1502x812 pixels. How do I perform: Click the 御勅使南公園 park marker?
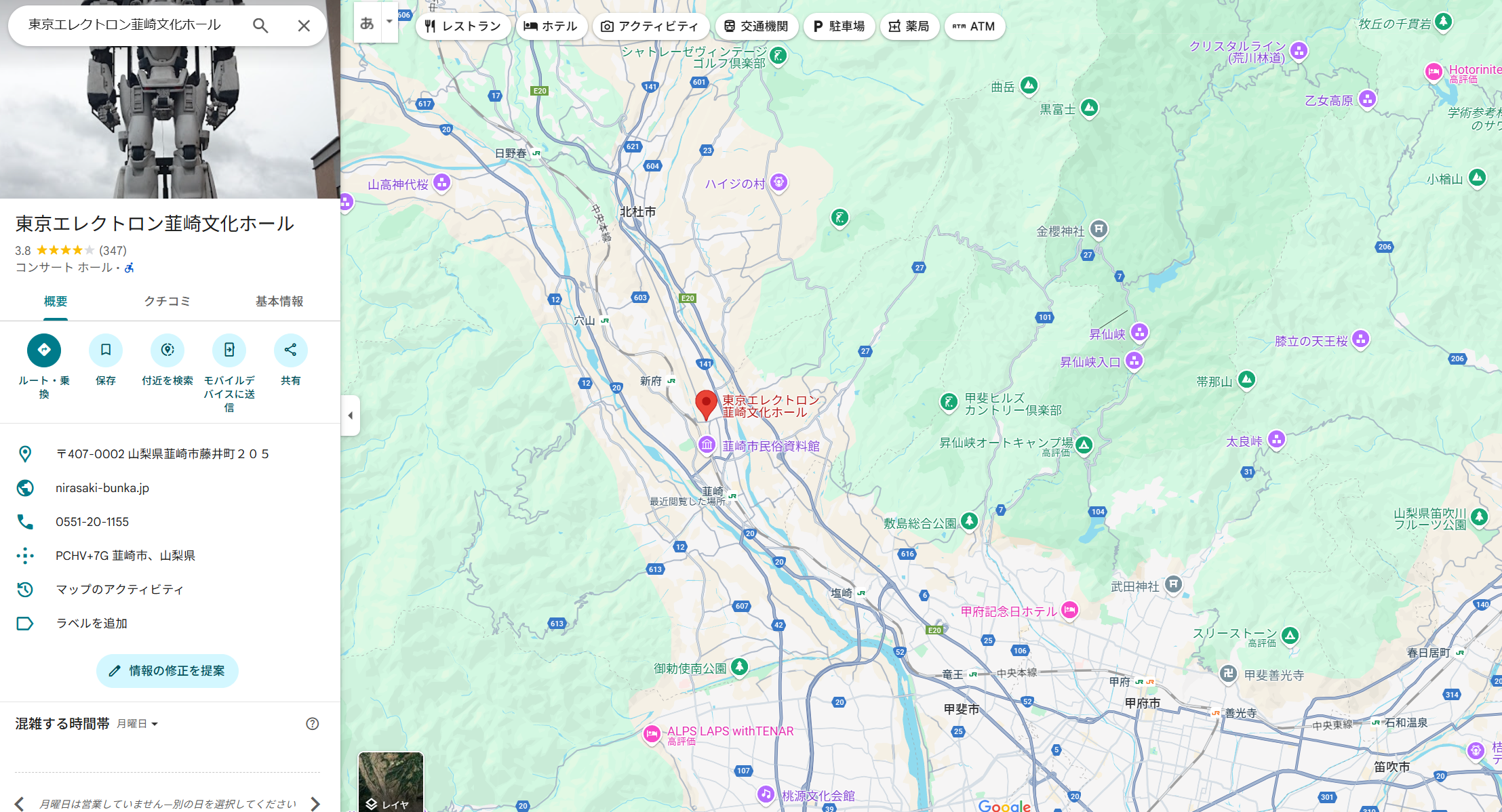click(x=739, y=667)
